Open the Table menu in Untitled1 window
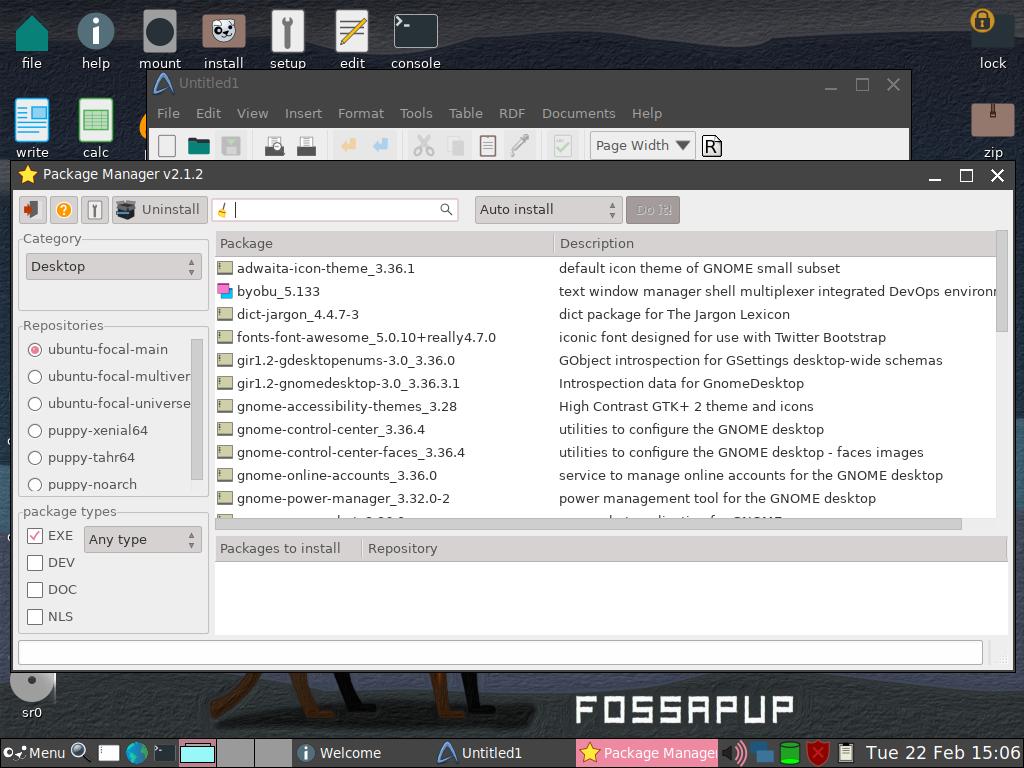This screenshot has height=768, width=1024. tap(466, 114)
